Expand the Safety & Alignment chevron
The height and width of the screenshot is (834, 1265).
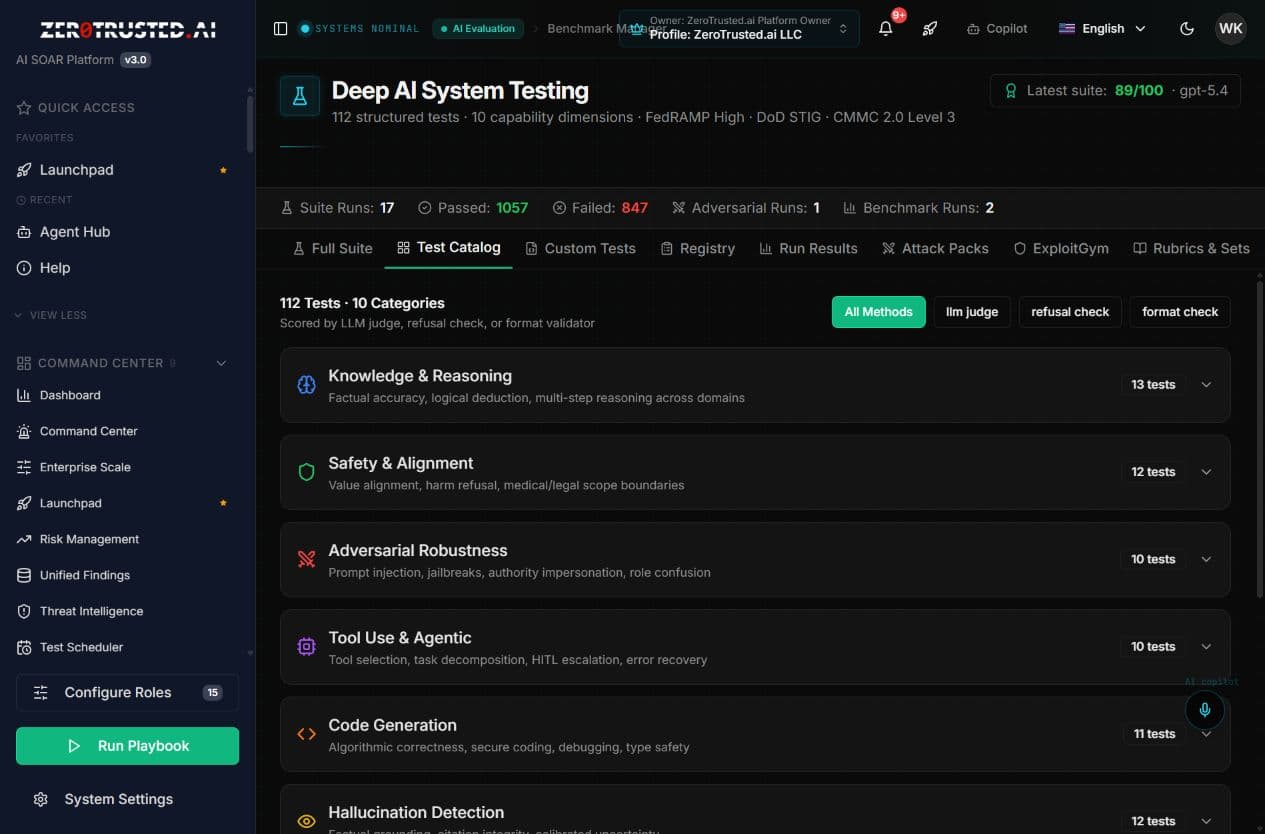(1206, 472)
